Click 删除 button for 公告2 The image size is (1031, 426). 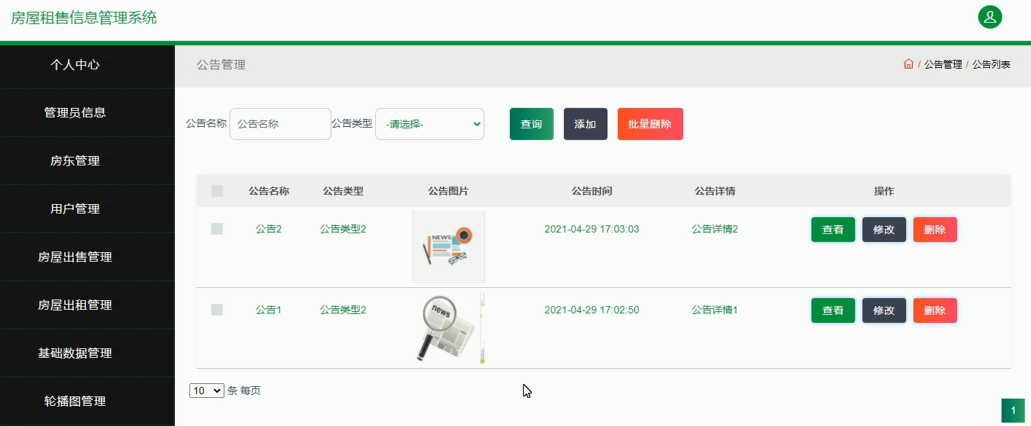pos(935,229)
